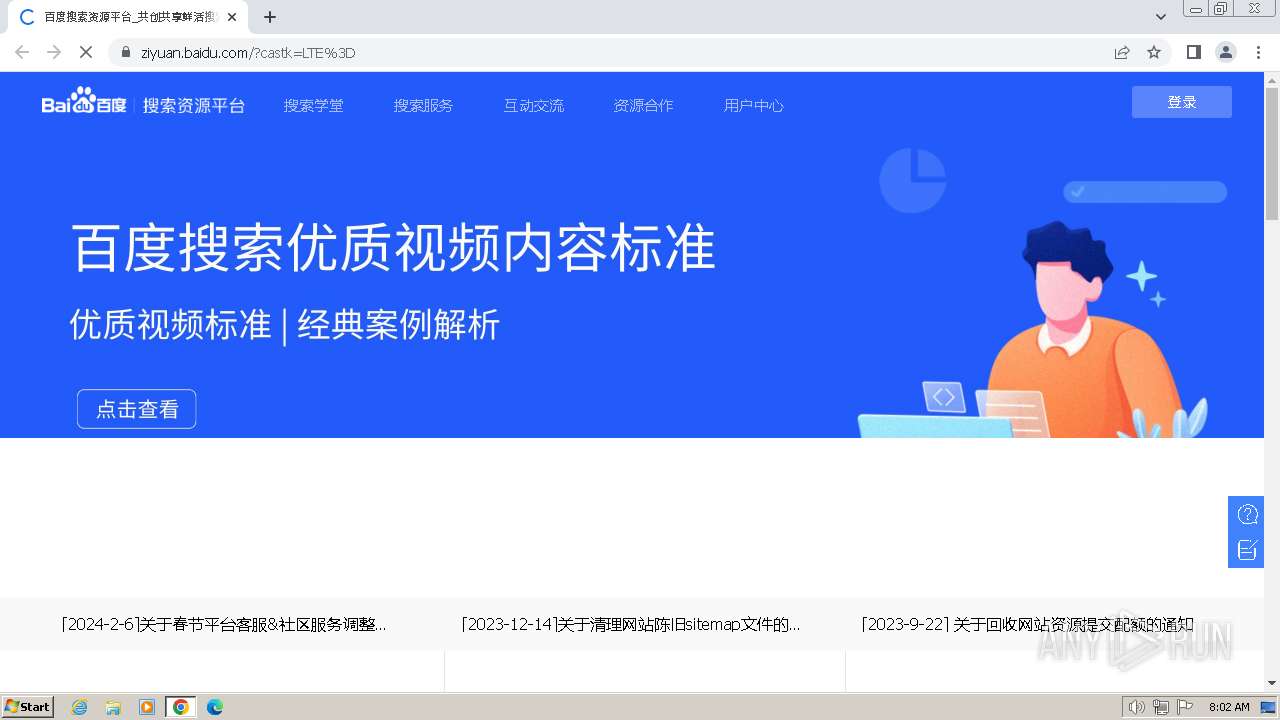
Task: Open 资源合作 menu
Action: [643, 105]
